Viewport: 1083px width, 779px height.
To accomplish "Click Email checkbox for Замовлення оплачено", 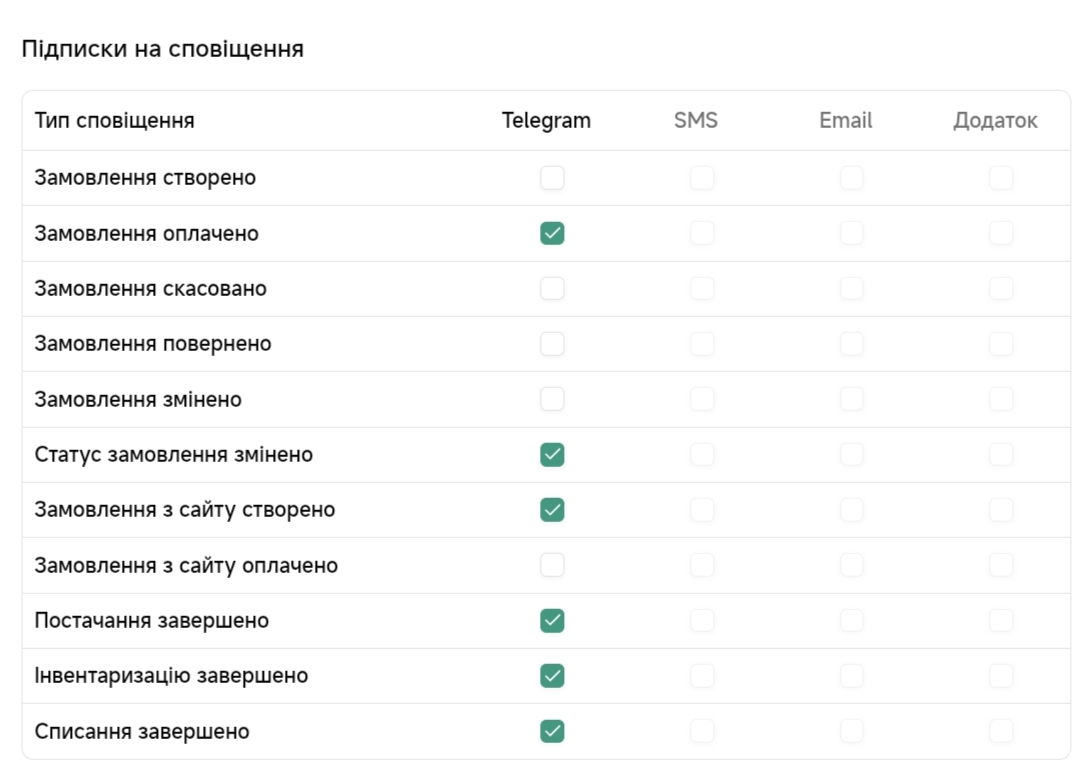I will [852, 233].
